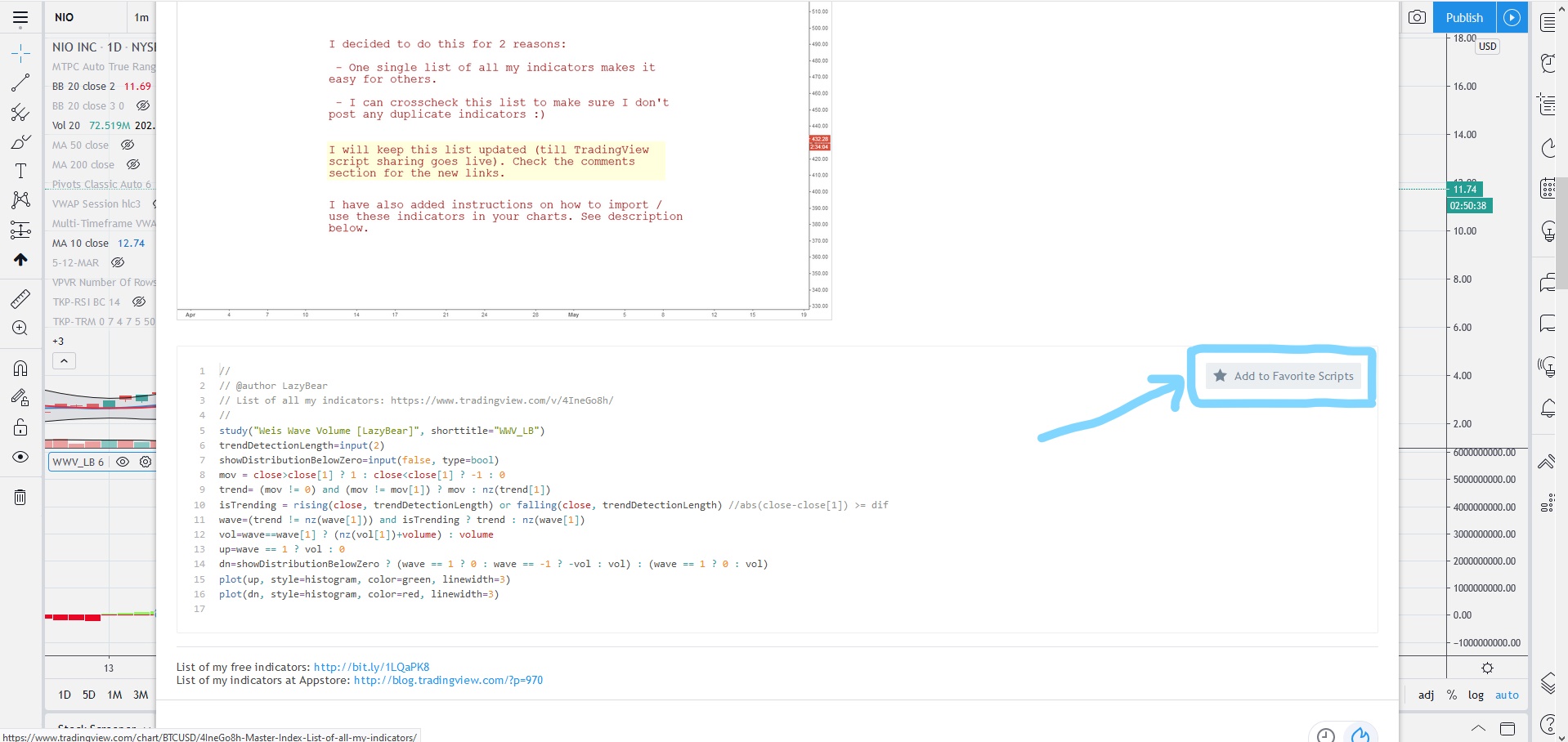The height and width of the screenshot is (742, 1568).
Task: Open the bit.ly free indicators link
Action: pyautogui.click(x=371, y=667)
